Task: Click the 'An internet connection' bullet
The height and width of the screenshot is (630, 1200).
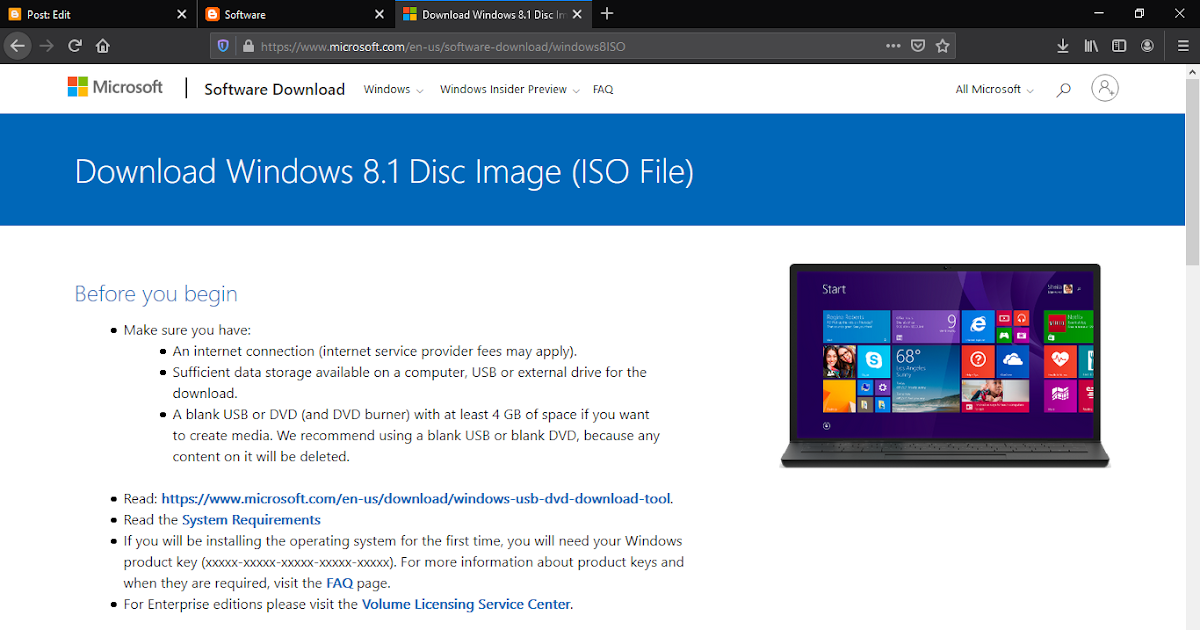Action: click(x=375, y=351)
